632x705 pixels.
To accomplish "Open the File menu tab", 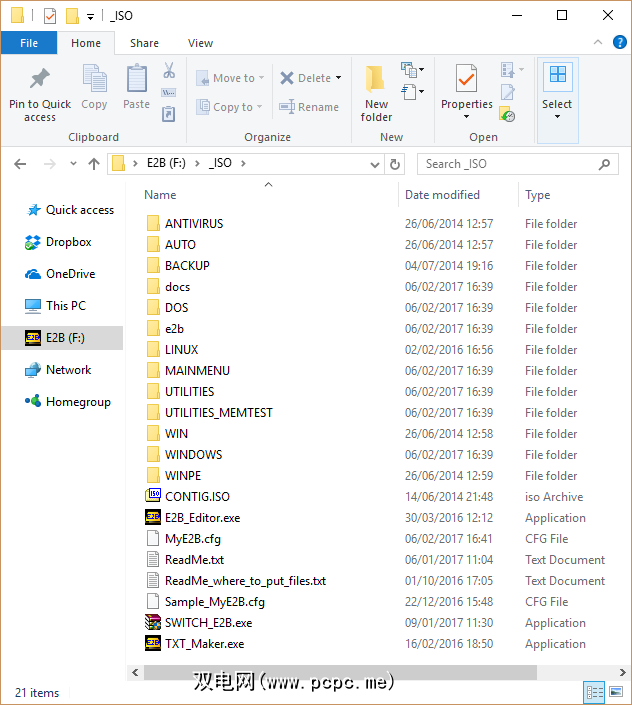I will [29, 43].
